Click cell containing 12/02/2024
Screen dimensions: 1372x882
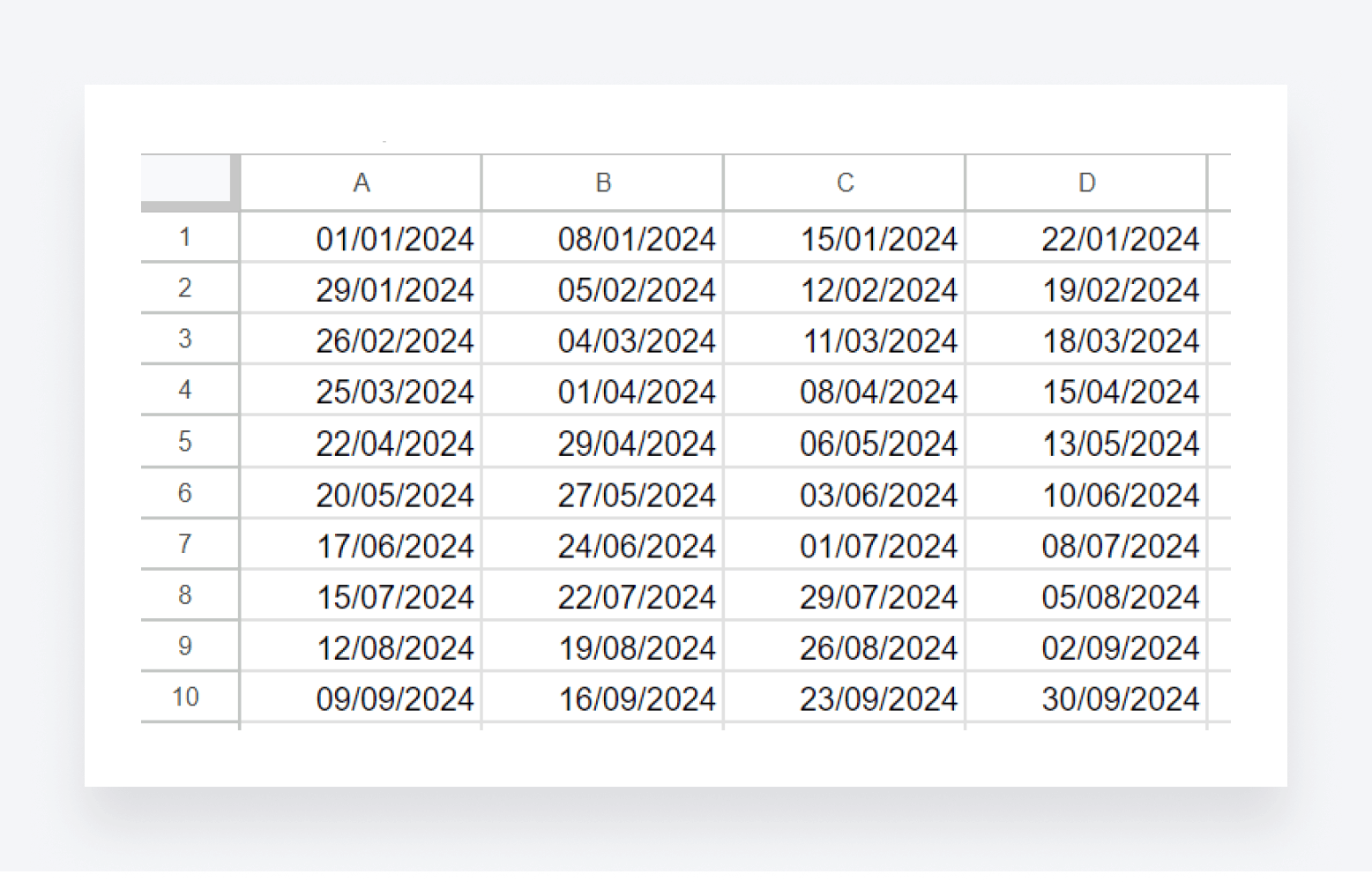pos(845,288)
